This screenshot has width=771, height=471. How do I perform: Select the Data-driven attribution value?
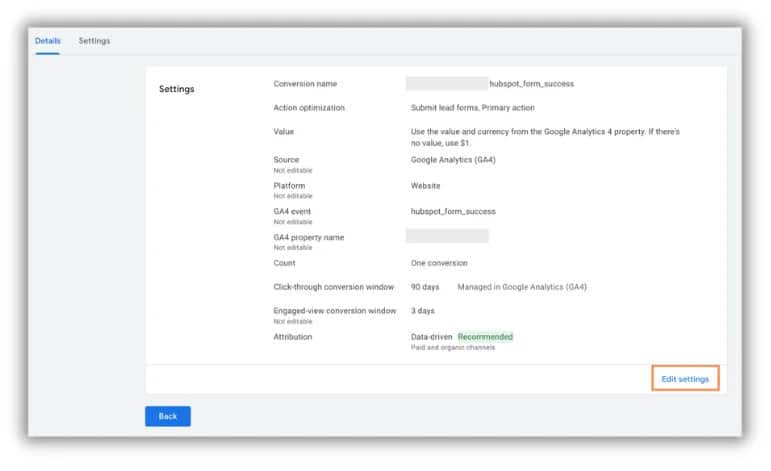coord(431,337)
